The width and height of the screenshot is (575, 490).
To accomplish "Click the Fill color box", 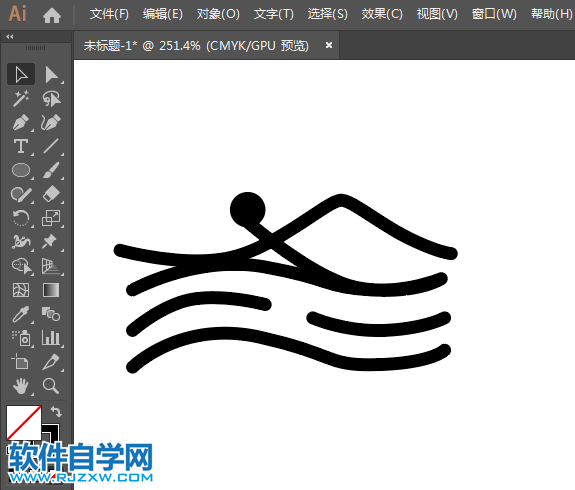I will (24, 423).
